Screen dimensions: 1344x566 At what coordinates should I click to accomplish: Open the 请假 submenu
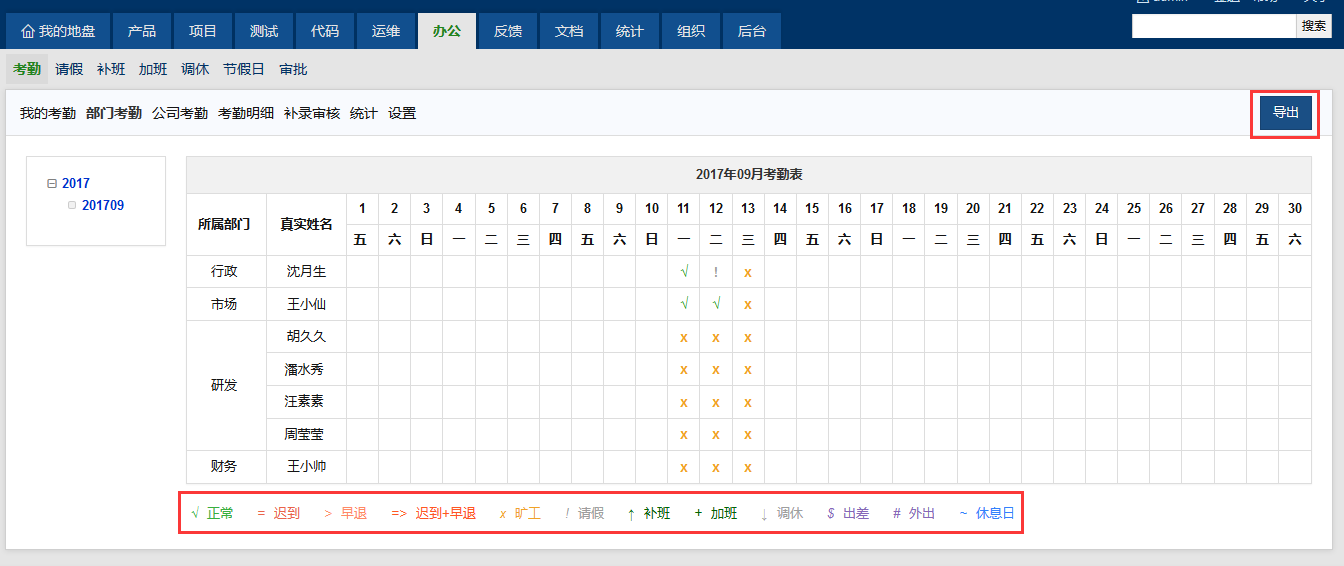[x=69, y=70]
